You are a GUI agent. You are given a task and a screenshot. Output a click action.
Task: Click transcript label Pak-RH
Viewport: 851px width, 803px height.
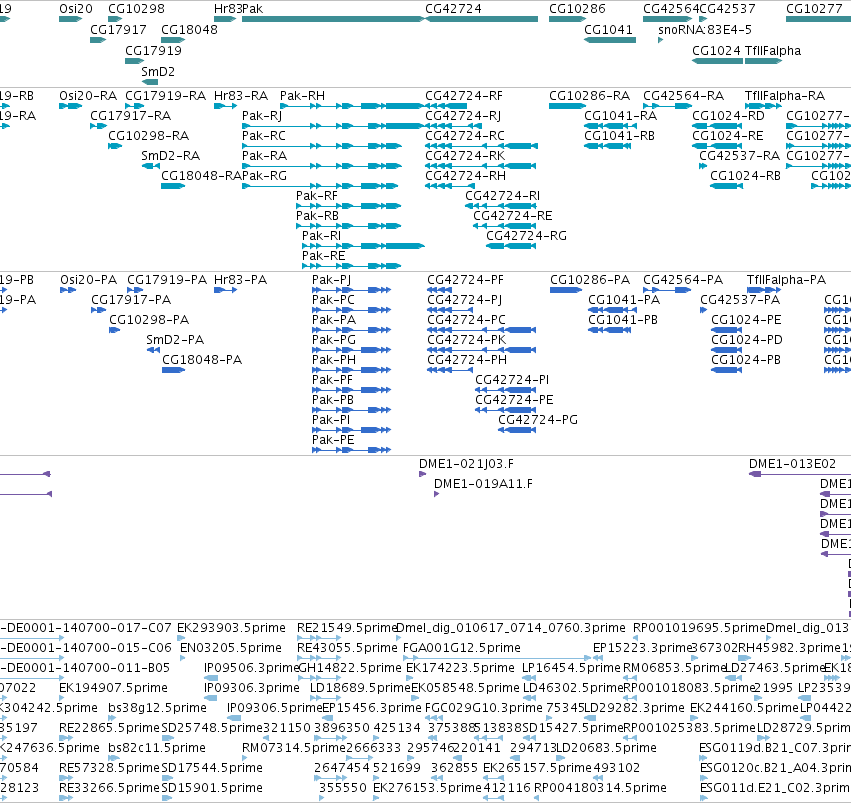(302, 96)
